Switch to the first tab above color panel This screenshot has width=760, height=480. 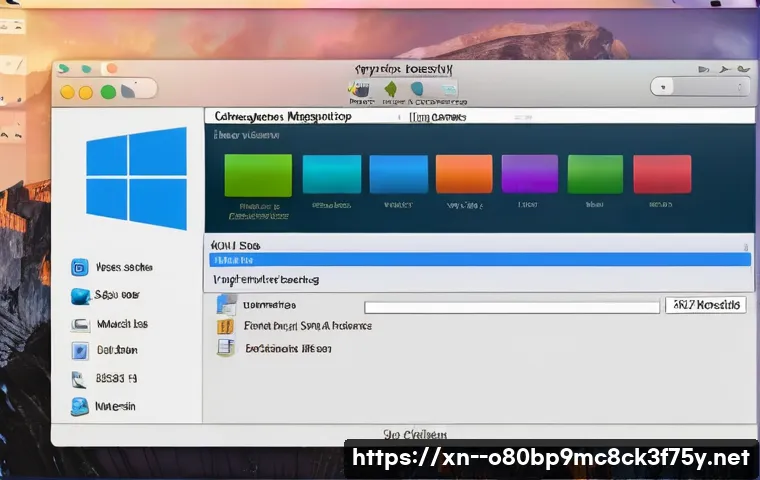tap(283, 116)
